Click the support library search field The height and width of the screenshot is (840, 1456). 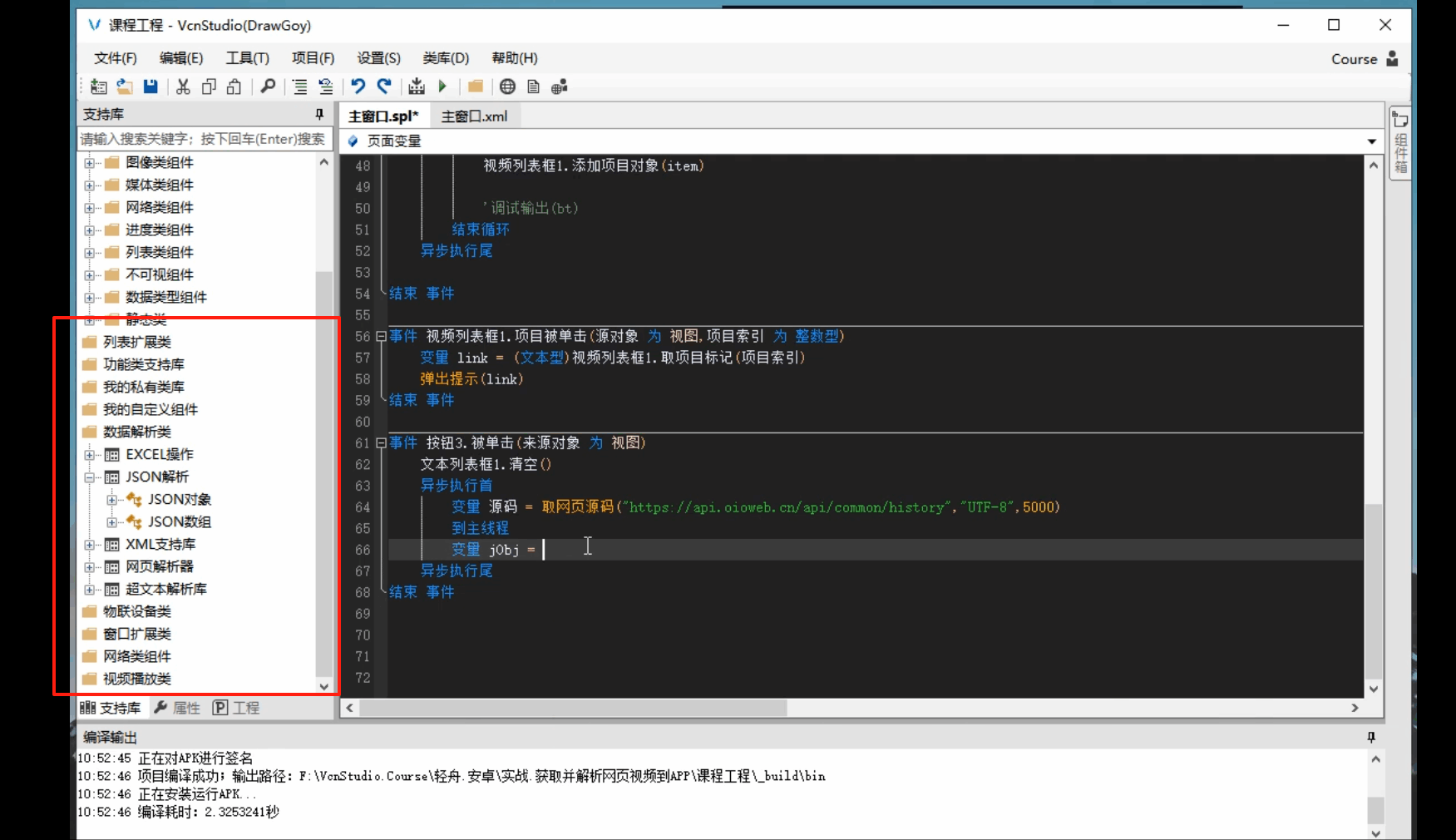point(204,139)
